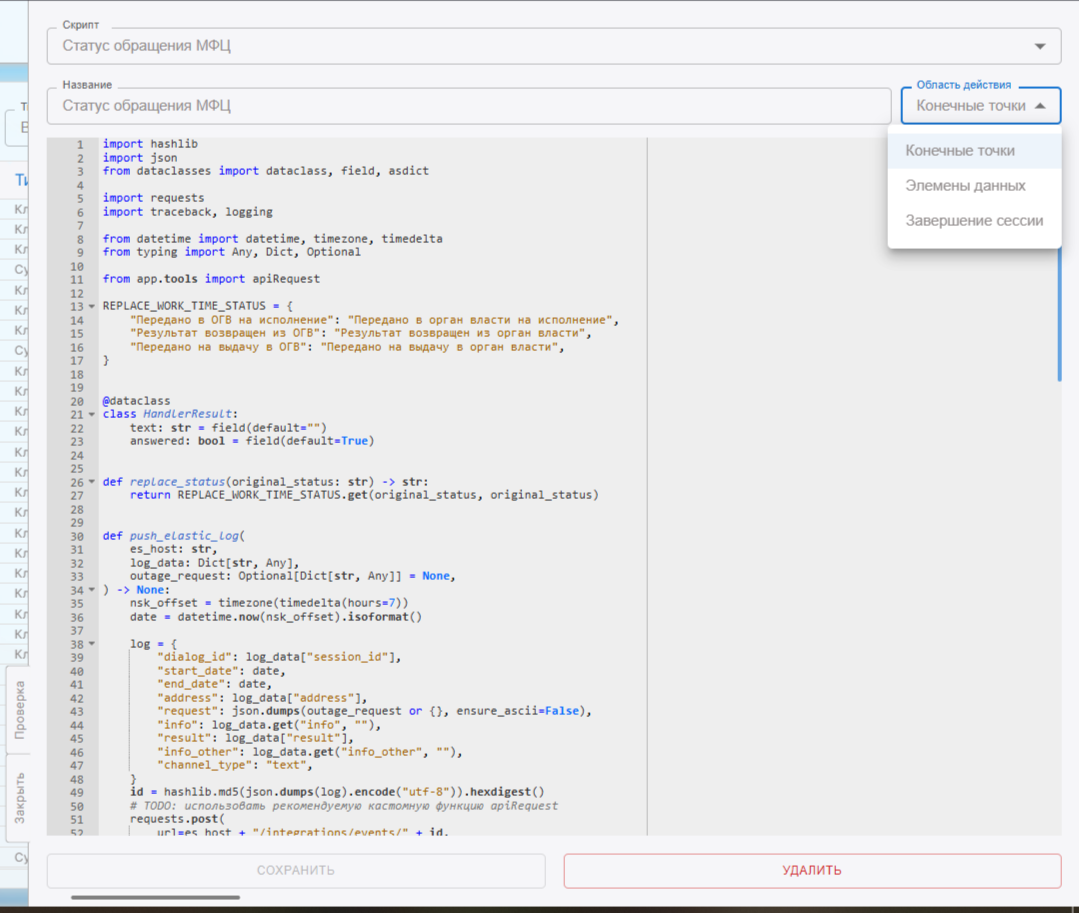Choose Элемены данных from the list

tap(964, 186)
